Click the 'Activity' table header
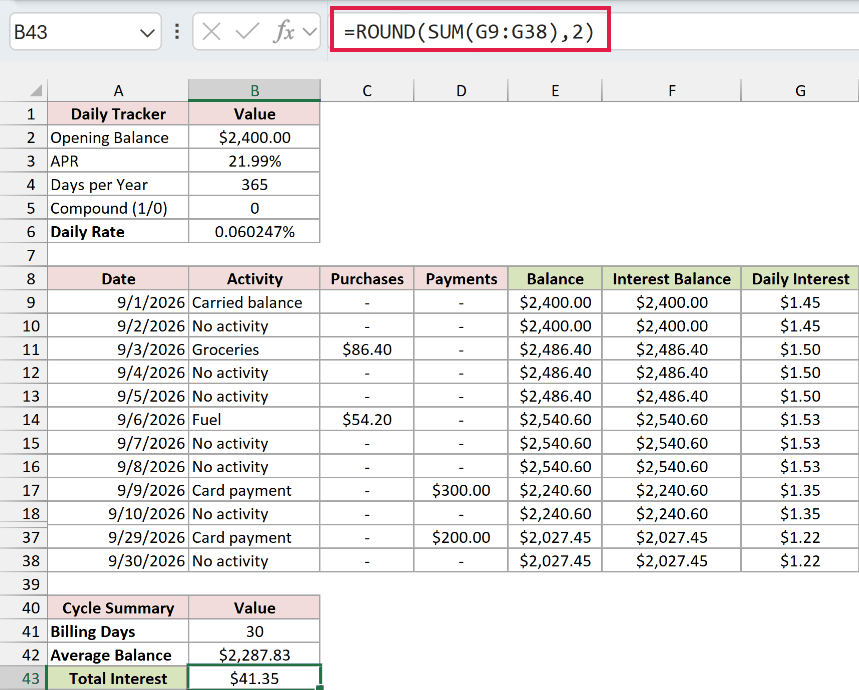The width and height of the screenshot is (859, 690). pyautogui.click(x=254, y=279)
